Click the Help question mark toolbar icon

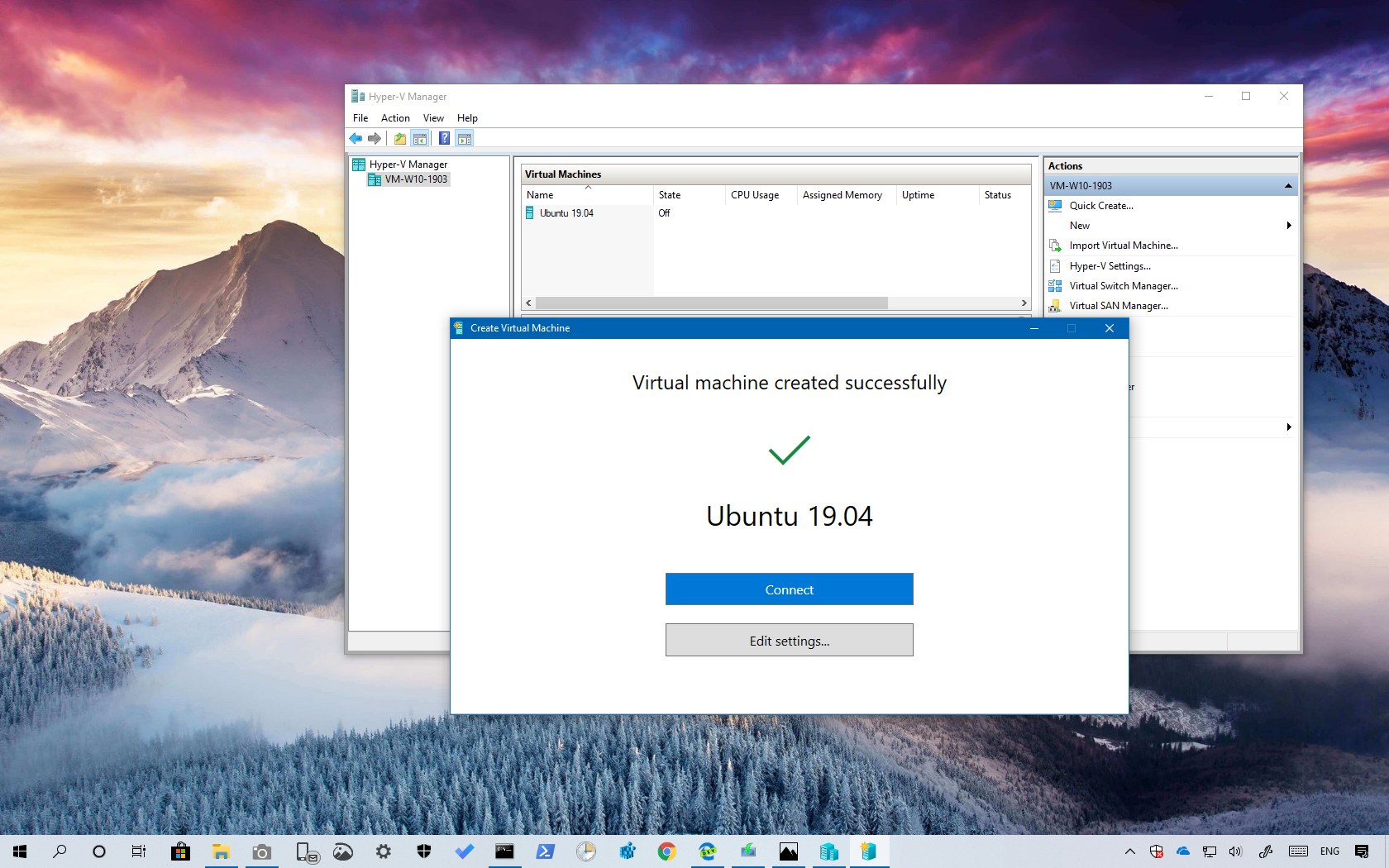(444, 138)
